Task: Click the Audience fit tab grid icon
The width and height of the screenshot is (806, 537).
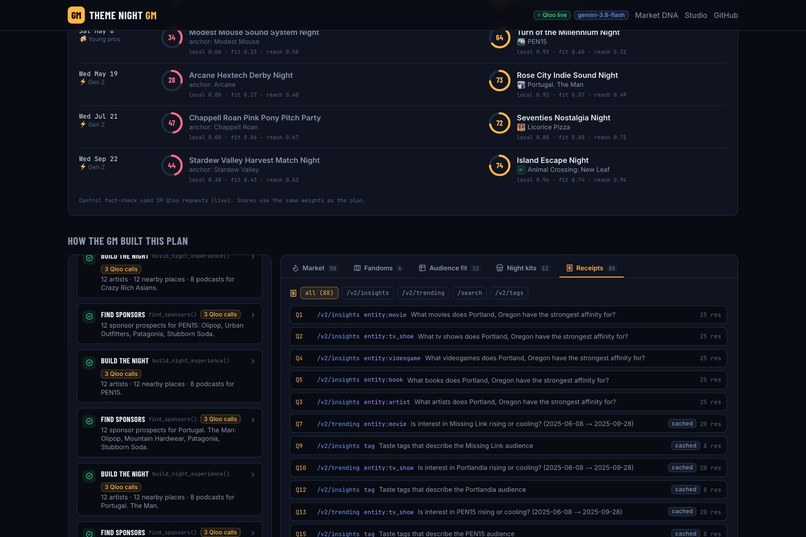Action: 422,268
